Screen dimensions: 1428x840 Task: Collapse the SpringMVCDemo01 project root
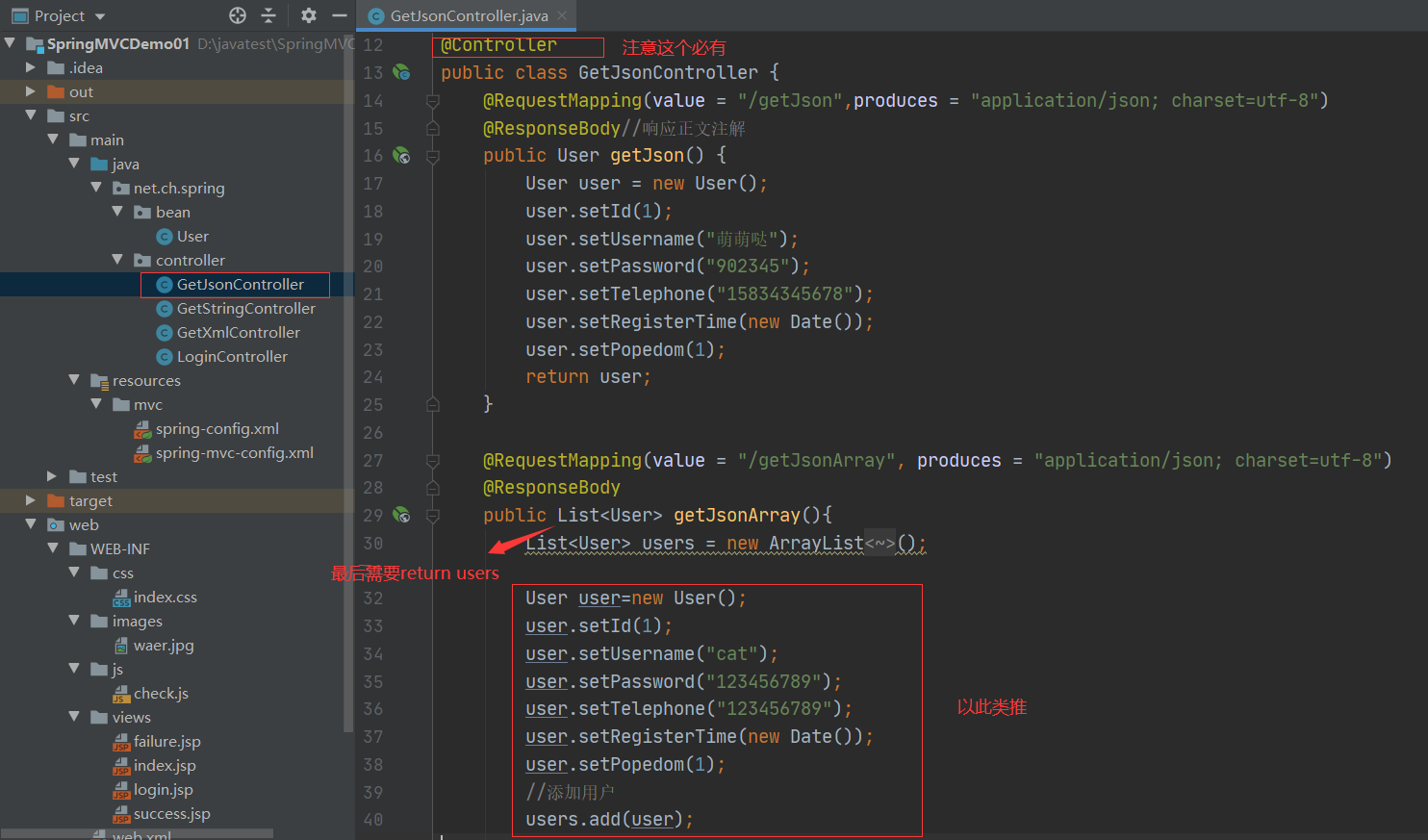pos(10,43)
